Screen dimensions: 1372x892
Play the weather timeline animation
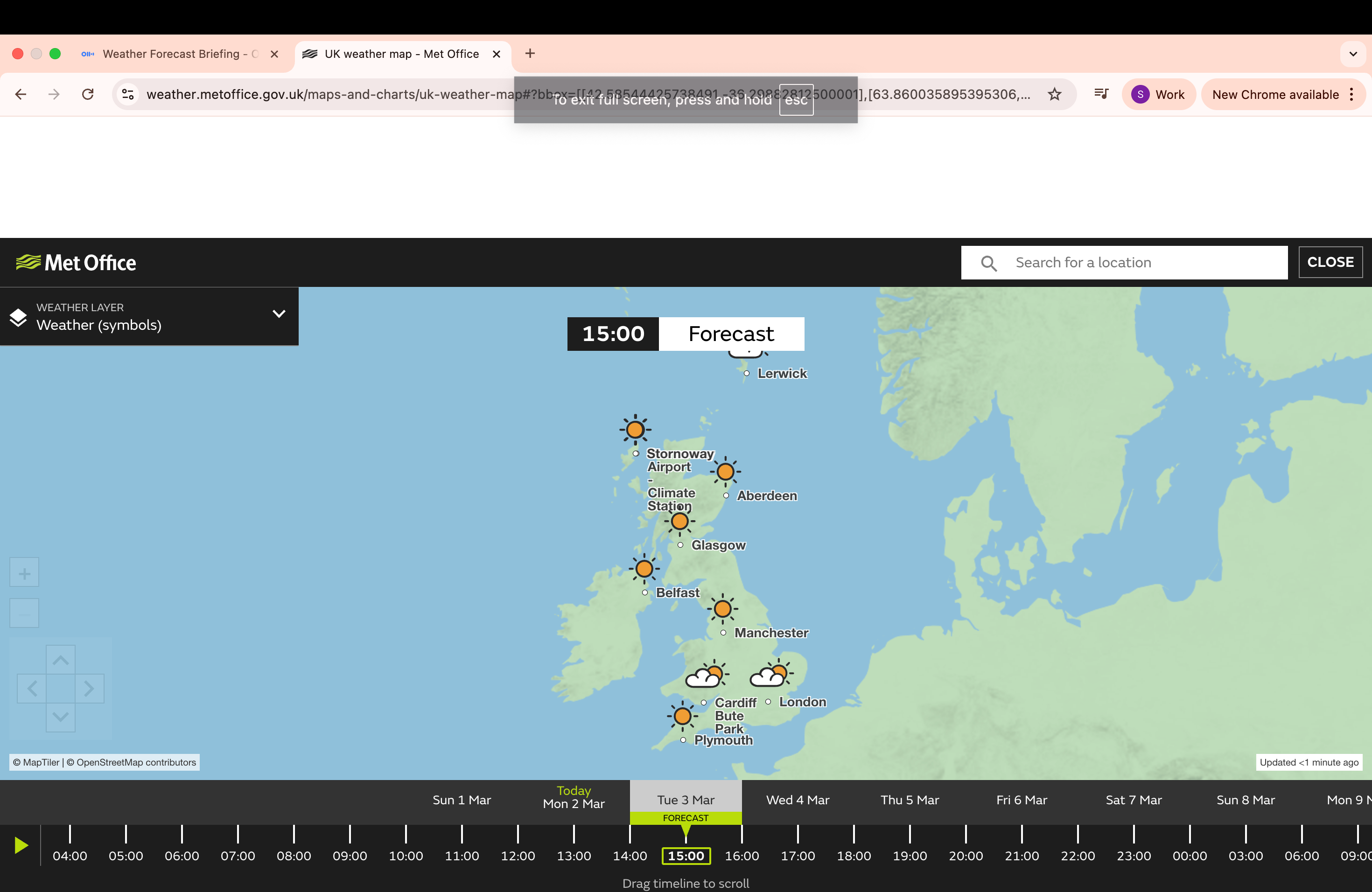click(x=21, y=845)
